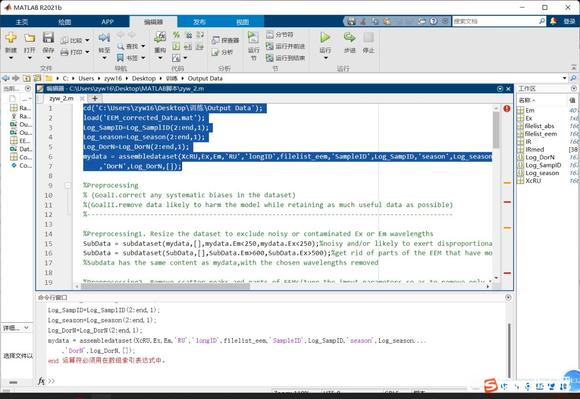
Task: Click the Wrap comments icon
Action: pyautogui.click(x=200, y=35)
